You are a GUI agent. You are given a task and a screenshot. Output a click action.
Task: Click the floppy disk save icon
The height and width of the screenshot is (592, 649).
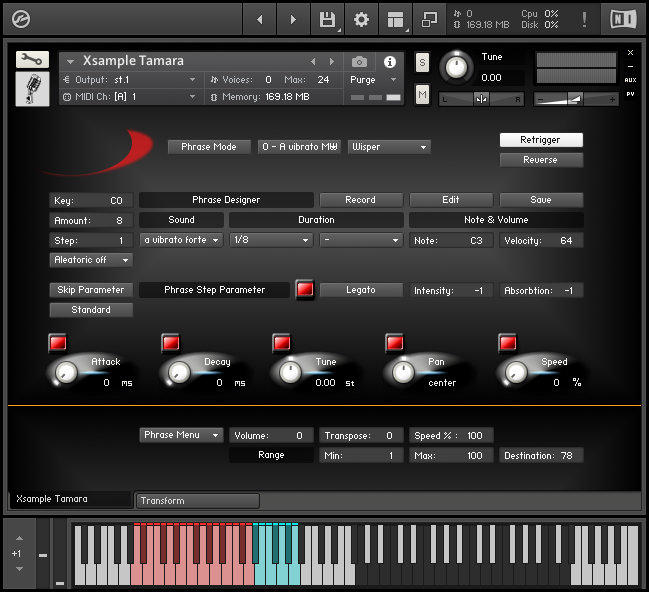(x=327, y=19)
